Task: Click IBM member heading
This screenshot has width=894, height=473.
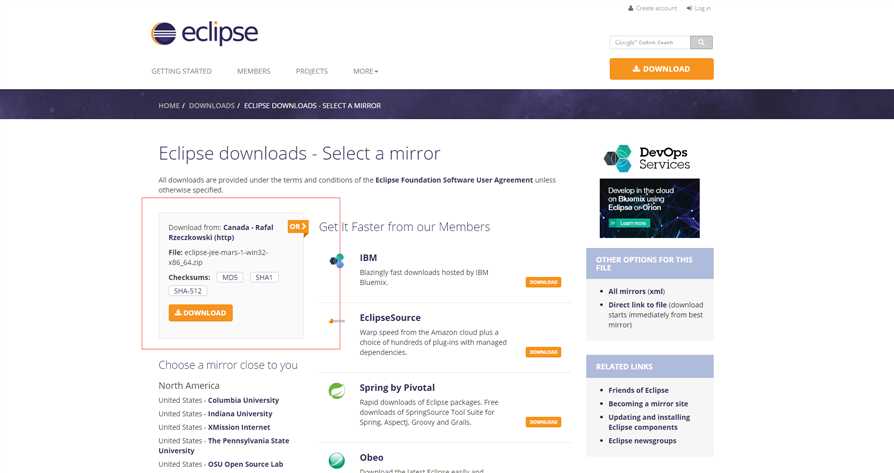Action: point(368,258)
